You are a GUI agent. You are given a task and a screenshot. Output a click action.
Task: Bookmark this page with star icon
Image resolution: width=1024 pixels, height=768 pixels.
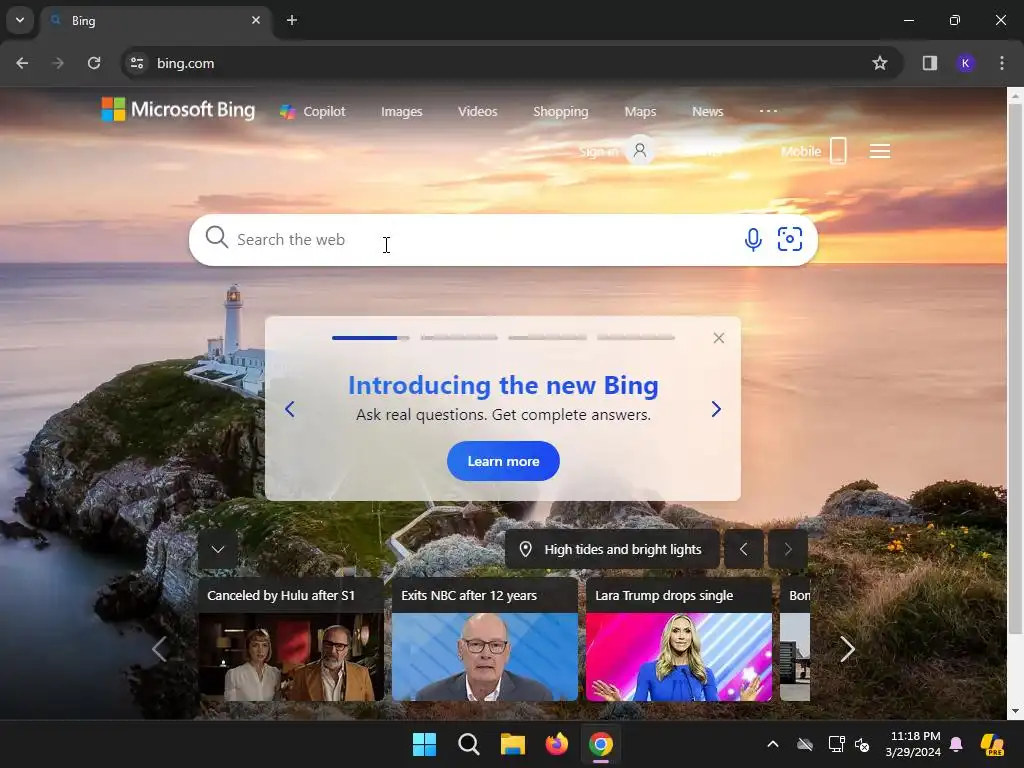coord(880,63)
